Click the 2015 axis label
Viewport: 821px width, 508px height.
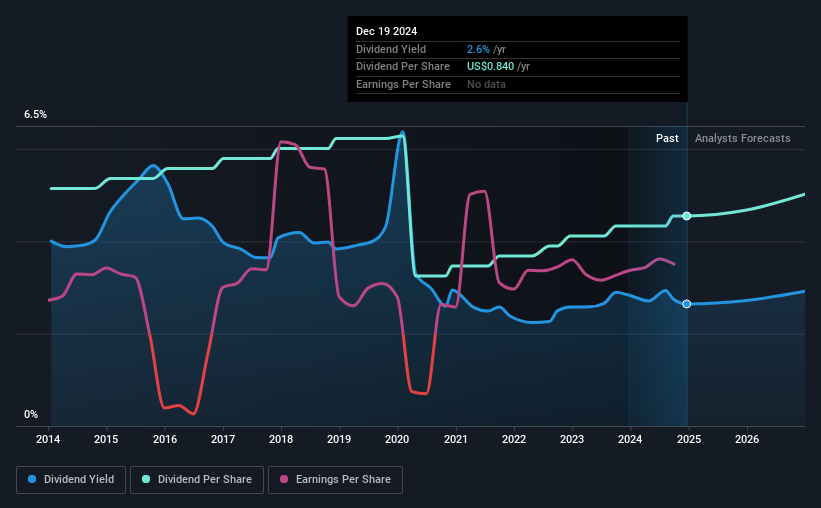click(106, 439)
